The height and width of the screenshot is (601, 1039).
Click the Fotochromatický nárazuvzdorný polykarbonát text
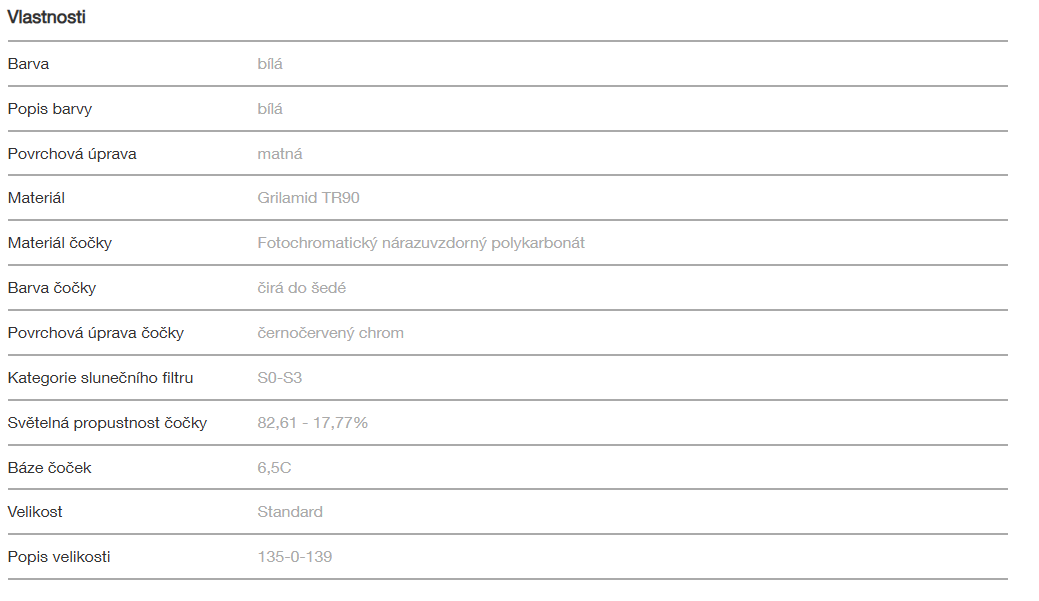[421, 243]
